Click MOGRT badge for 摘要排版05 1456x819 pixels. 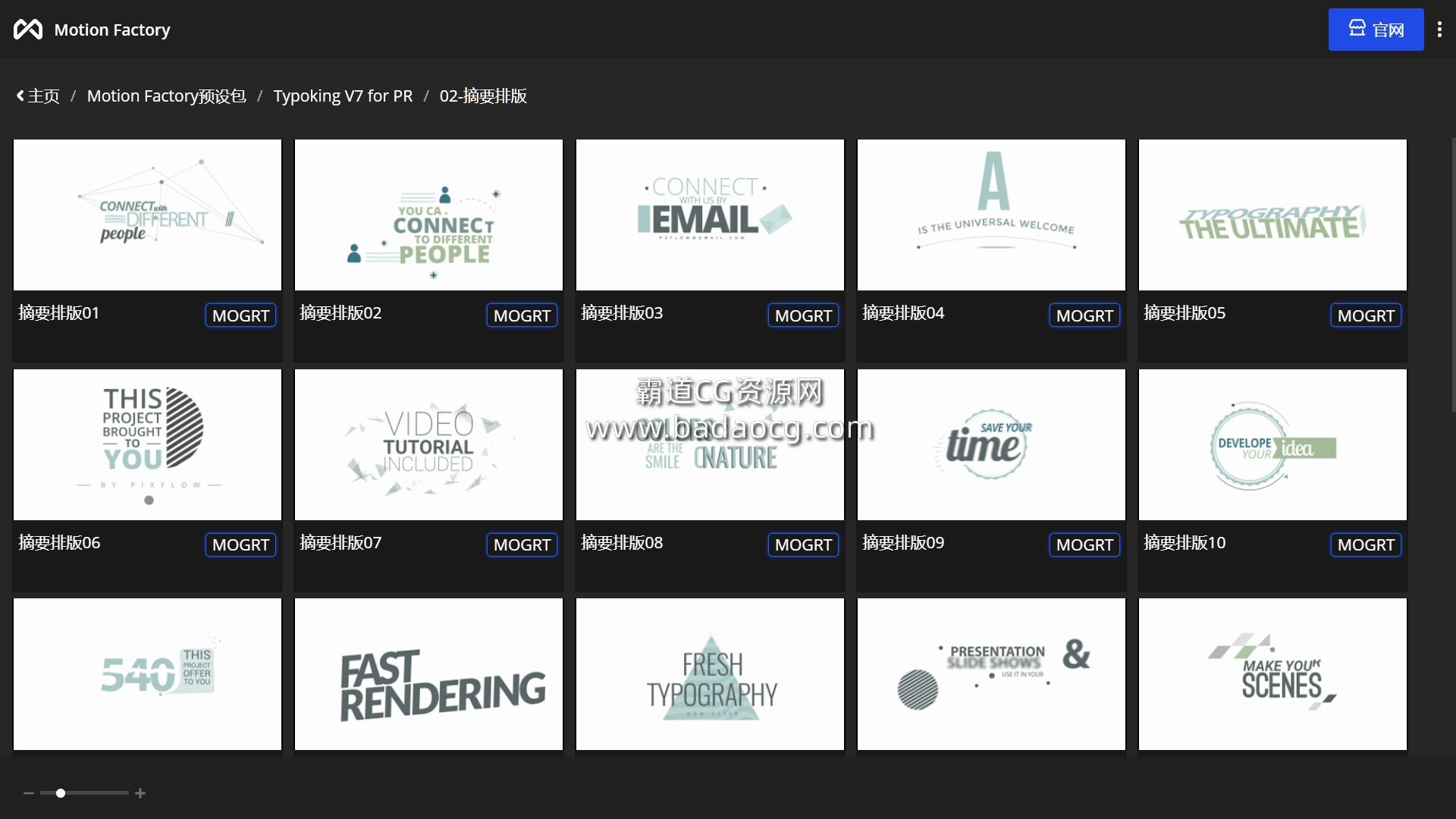coord(1366,315)
